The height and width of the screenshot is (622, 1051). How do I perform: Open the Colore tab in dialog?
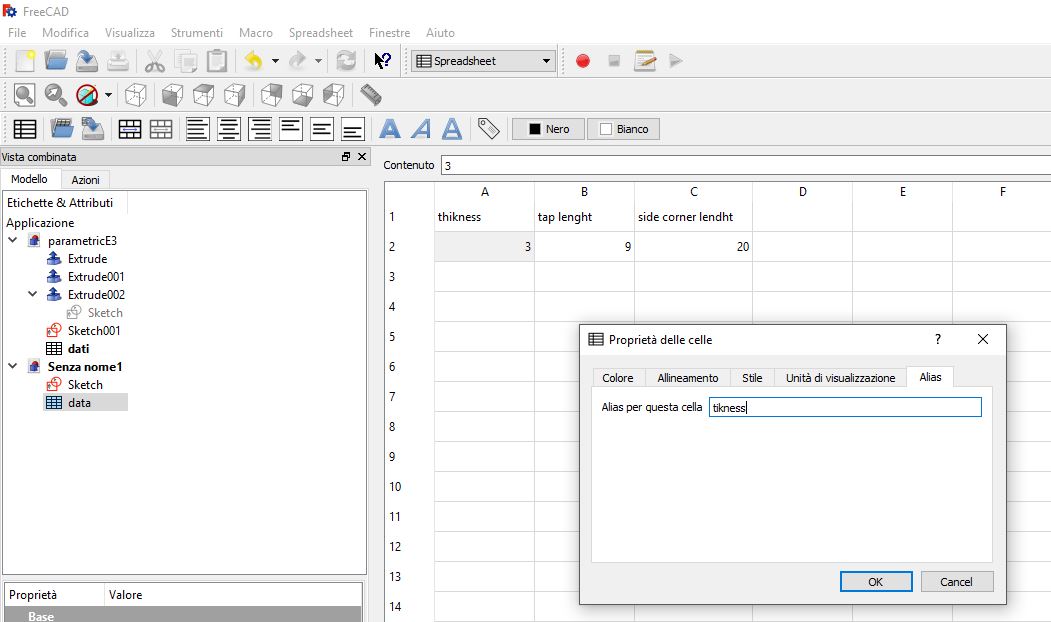tap(617, 378)
